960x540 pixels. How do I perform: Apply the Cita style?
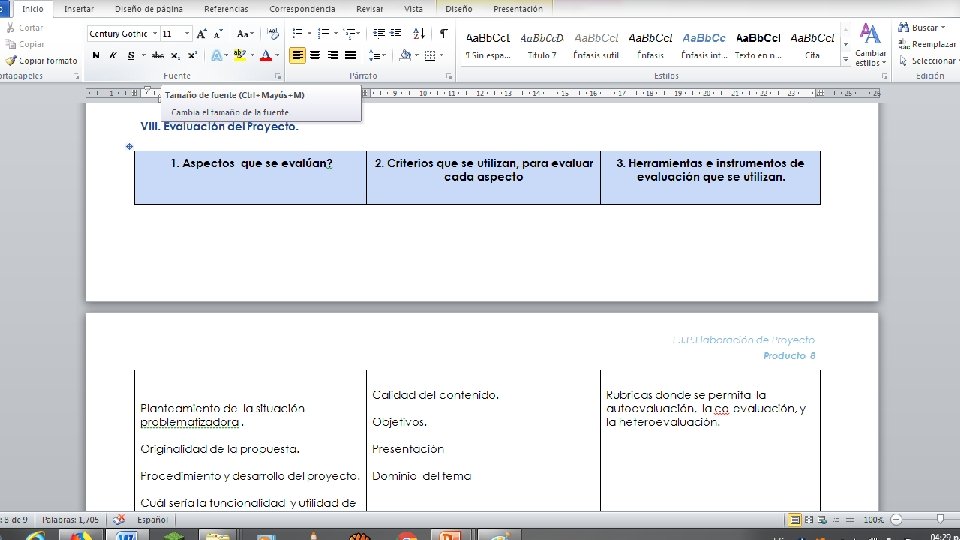click(812, 45)
